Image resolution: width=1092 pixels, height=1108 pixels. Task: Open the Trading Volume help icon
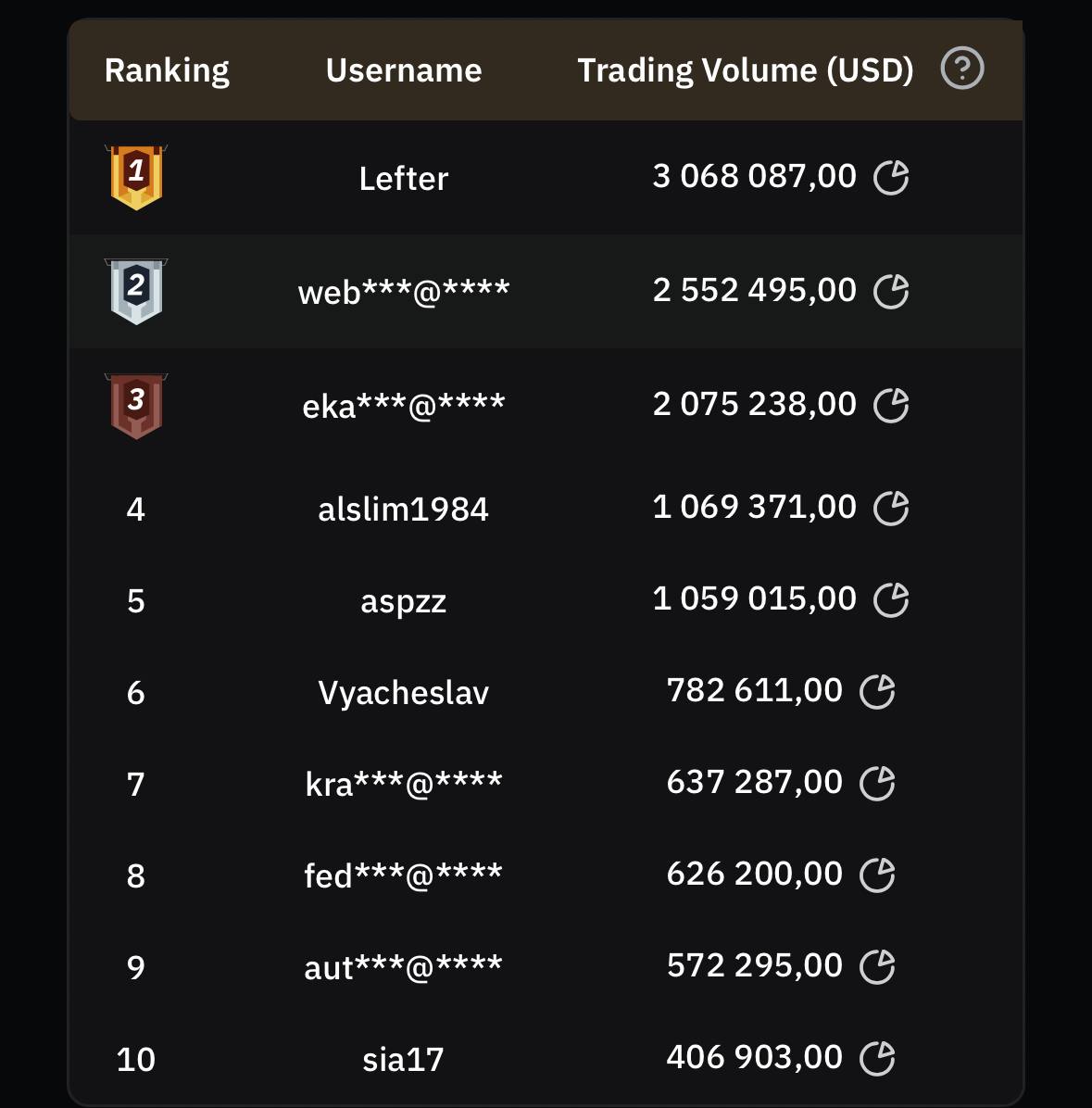tap(962, 69)
